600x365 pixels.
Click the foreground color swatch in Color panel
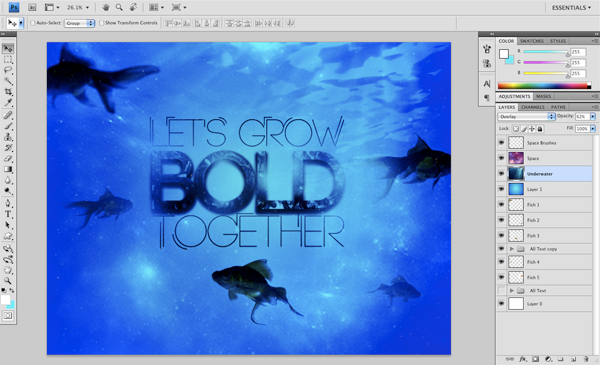tap(504, 54)
